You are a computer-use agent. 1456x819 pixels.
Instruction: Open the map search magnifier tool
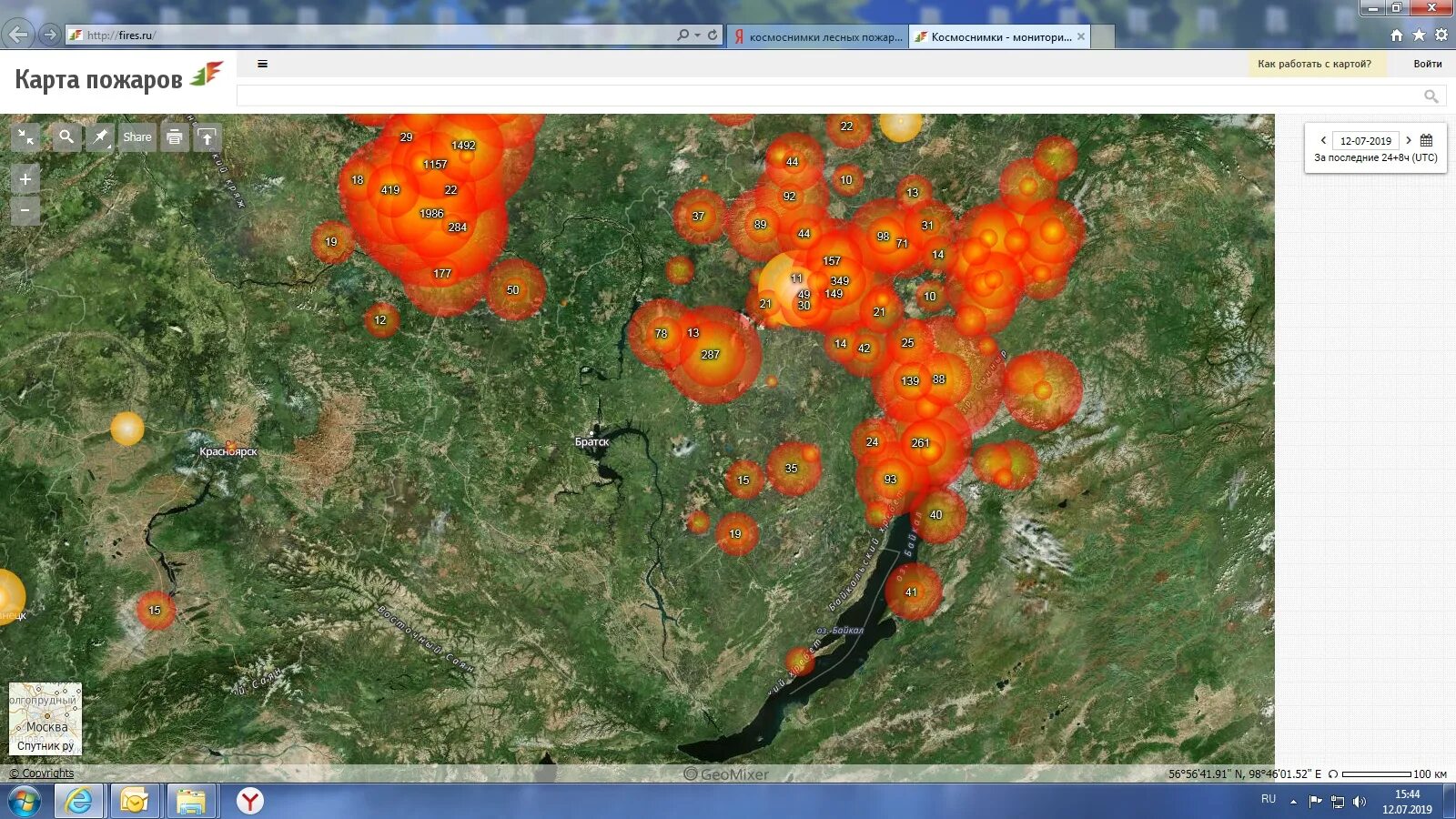66,137
